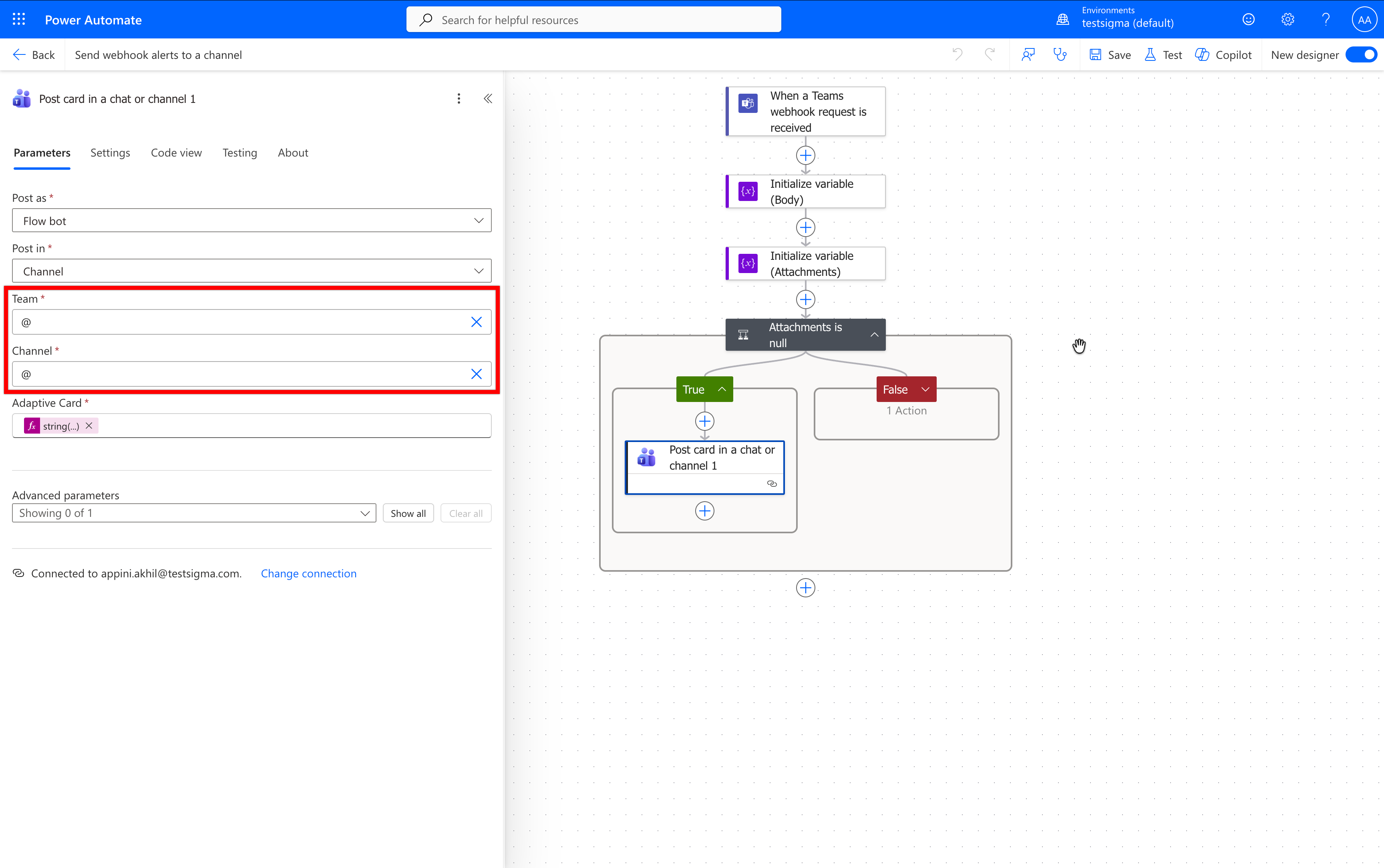Open the Flow checker stethoscope icon

pos(1060,54)
